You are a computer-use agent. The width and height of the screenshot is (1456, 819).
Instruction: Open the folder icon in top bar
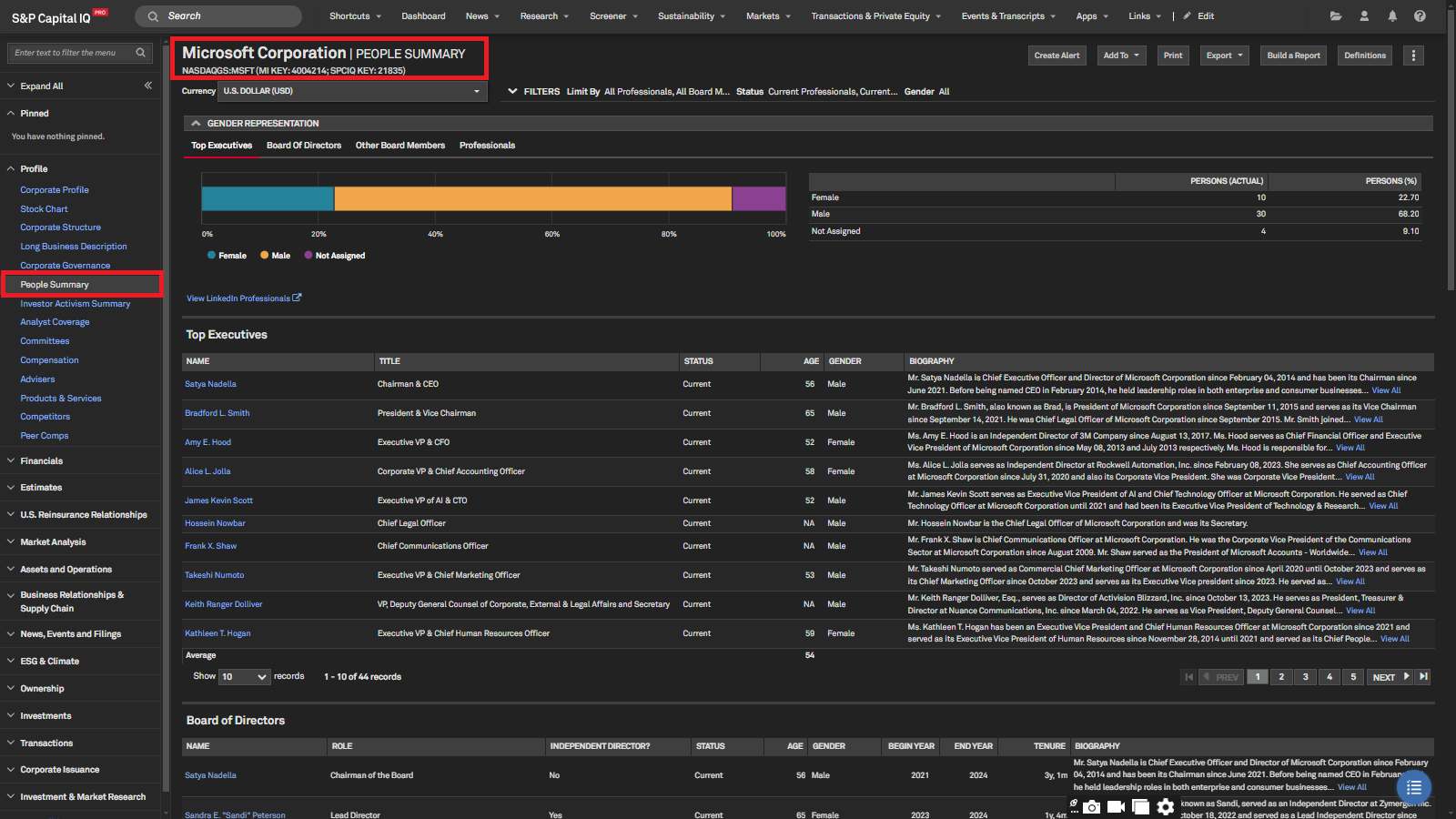point(1336,16)
